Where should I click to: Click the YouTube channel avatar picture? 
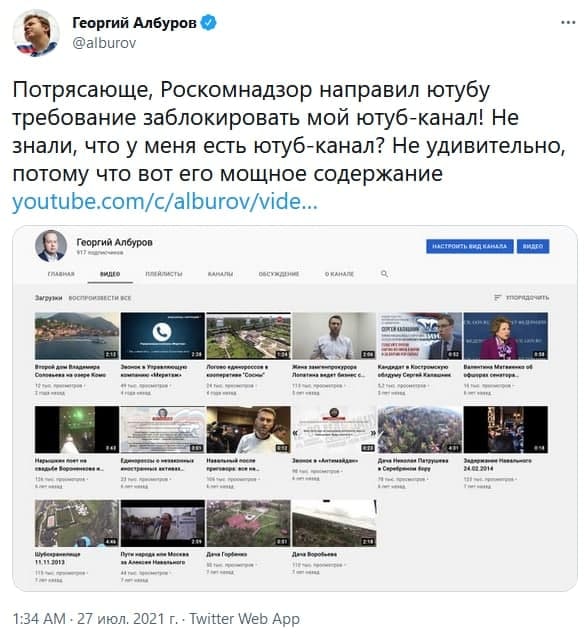(51, 246)
